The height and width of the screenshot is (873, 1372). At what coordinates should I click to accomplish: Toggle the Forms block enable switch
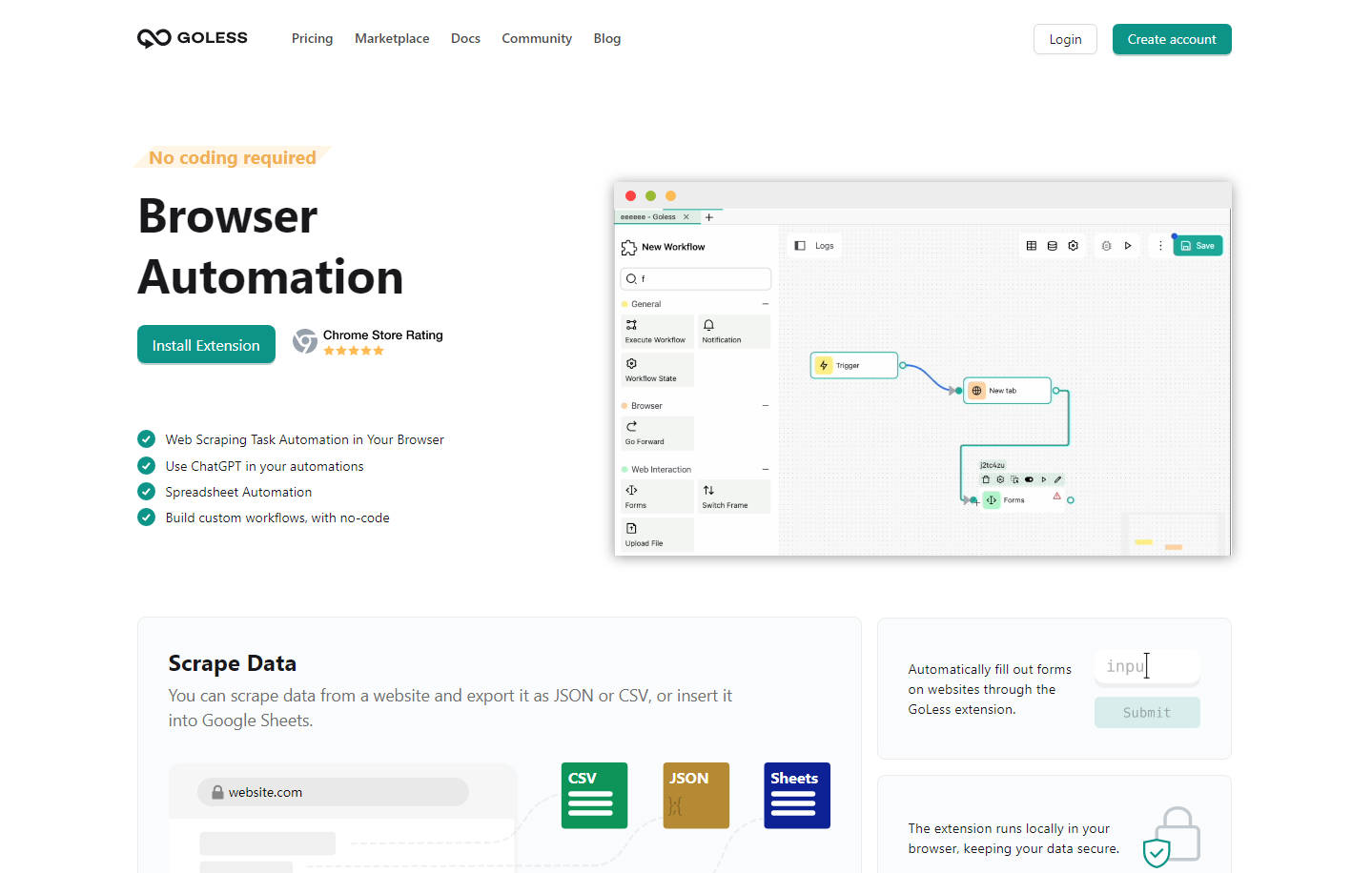point(1029,479)
